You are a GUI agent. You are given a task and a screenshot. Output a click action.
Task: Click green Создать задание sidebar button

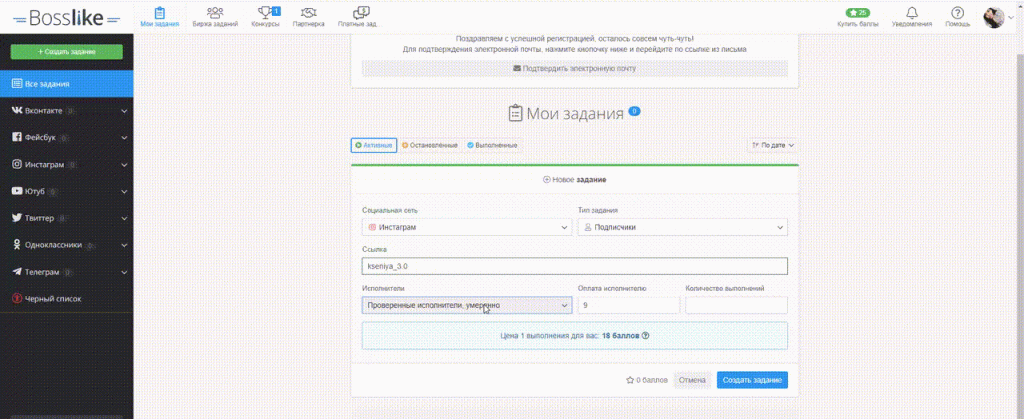(x=67, y=52)
